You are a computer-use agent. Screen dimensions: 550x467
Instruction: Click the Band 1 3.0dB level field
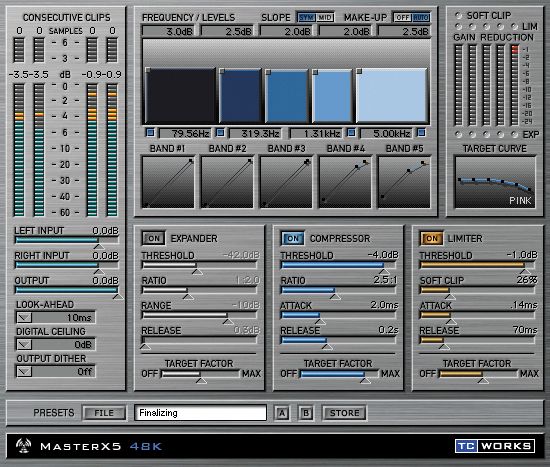(x=169, y=31)
